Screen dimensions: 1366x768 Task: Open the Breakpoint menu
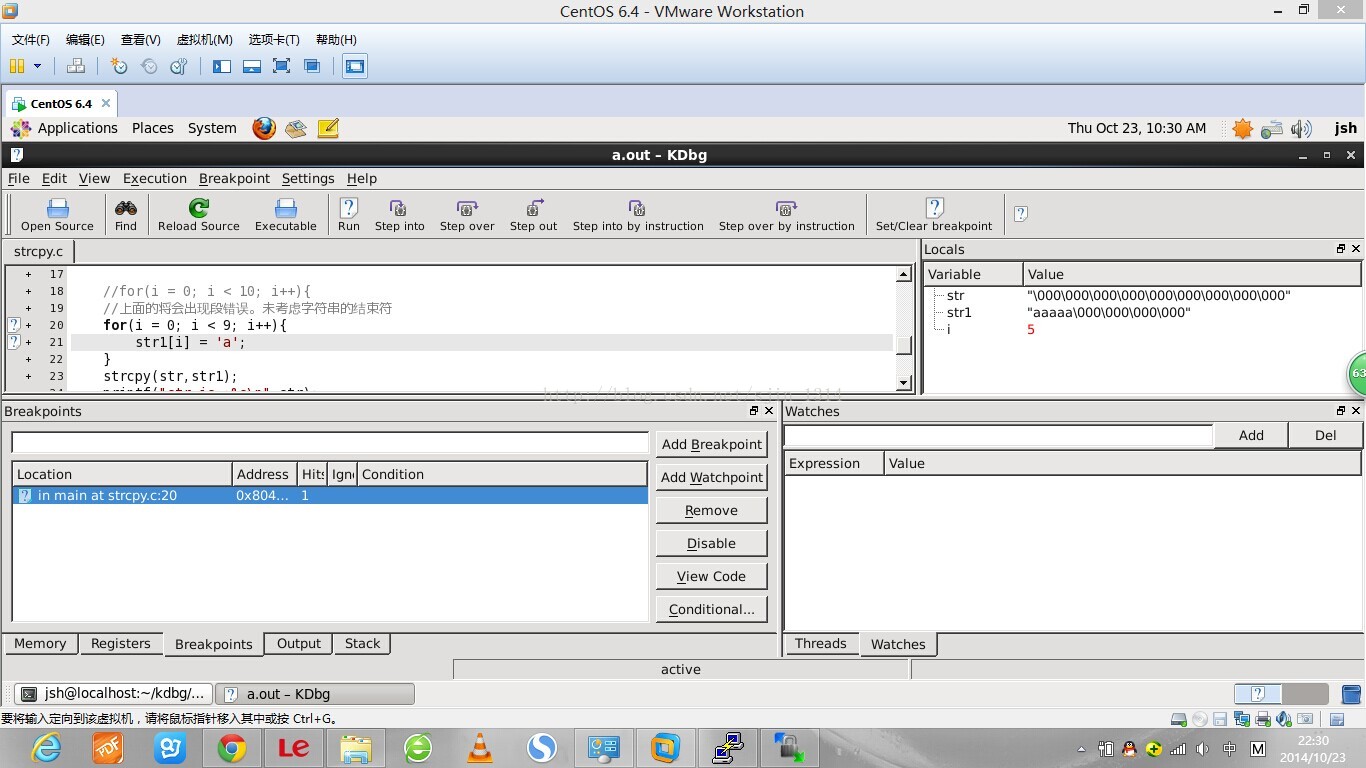234,178
